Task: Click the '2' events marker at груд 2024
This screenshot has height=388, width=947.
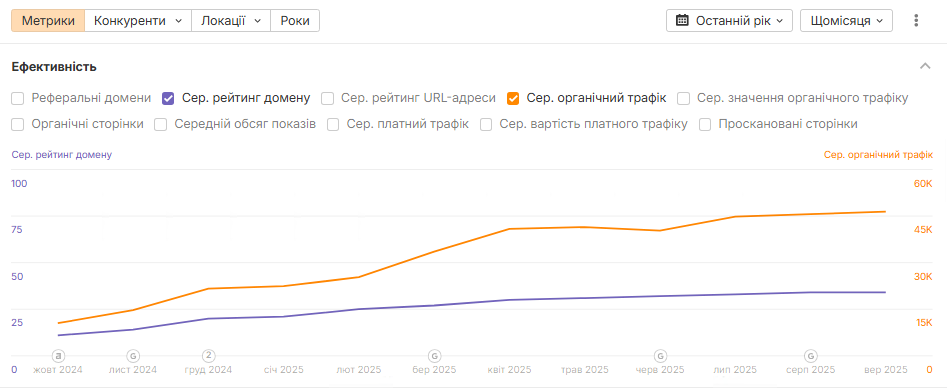Action: [x=209, y=355]
